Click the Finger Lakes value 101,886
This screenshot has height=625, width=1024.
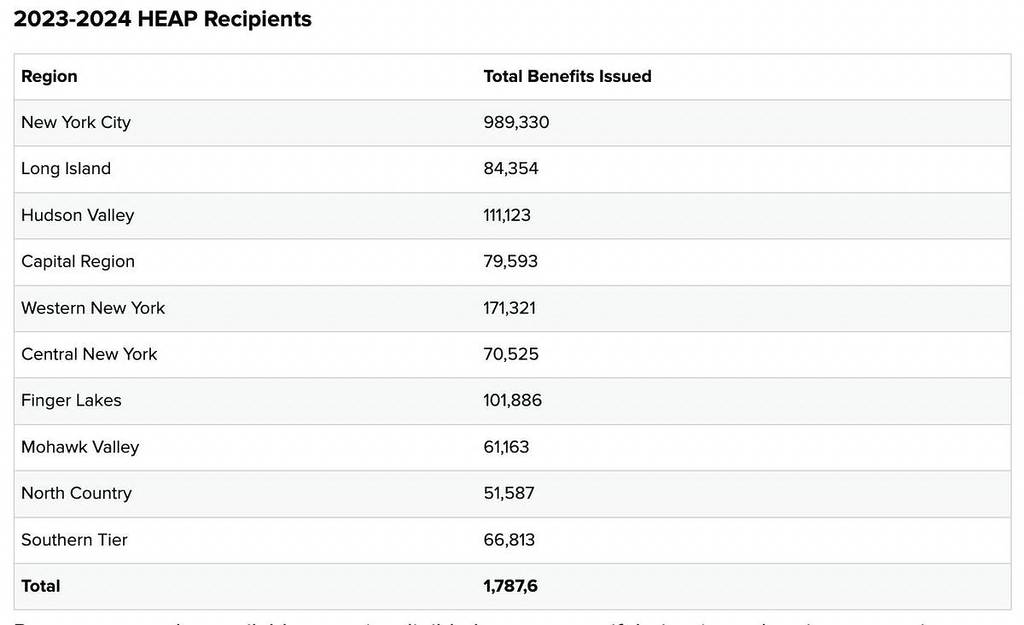pos(512,400)
